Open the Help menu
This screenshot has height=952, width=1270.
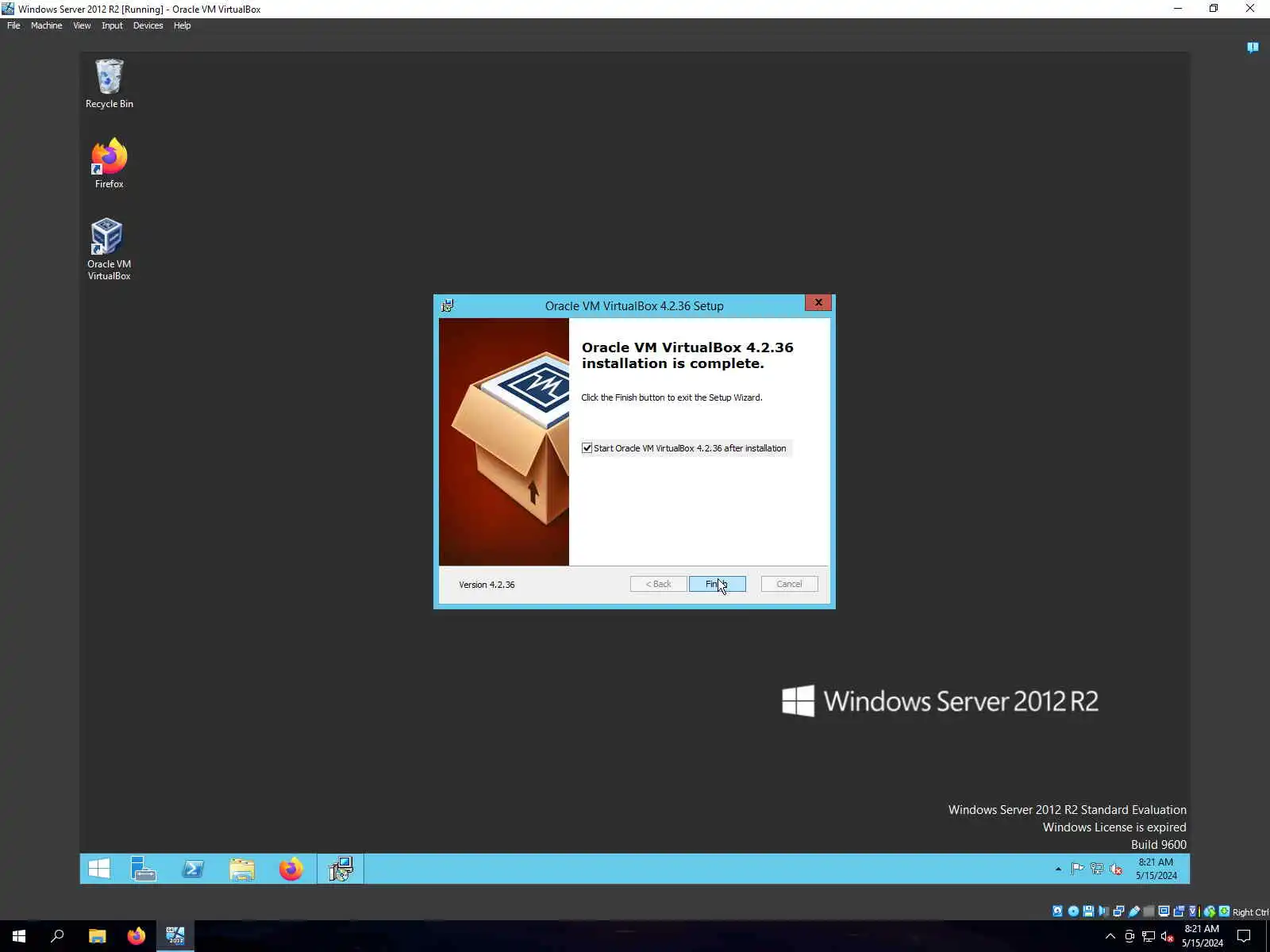(x=182, y=25)
